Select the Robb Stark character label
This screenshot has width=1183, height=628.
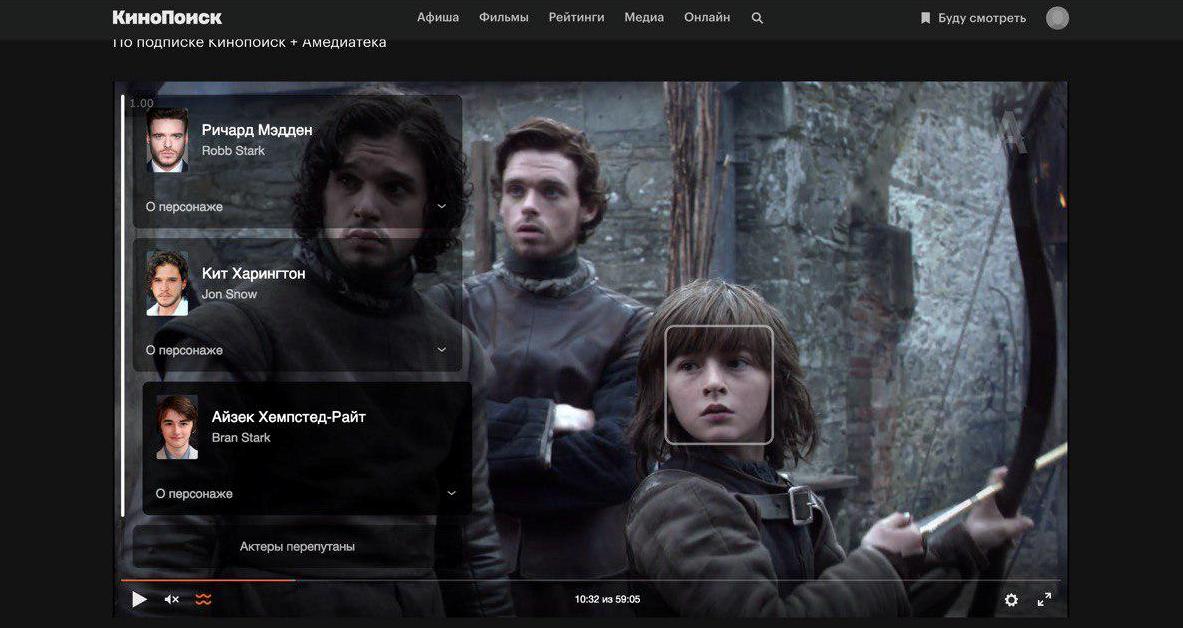pos(233,151)
